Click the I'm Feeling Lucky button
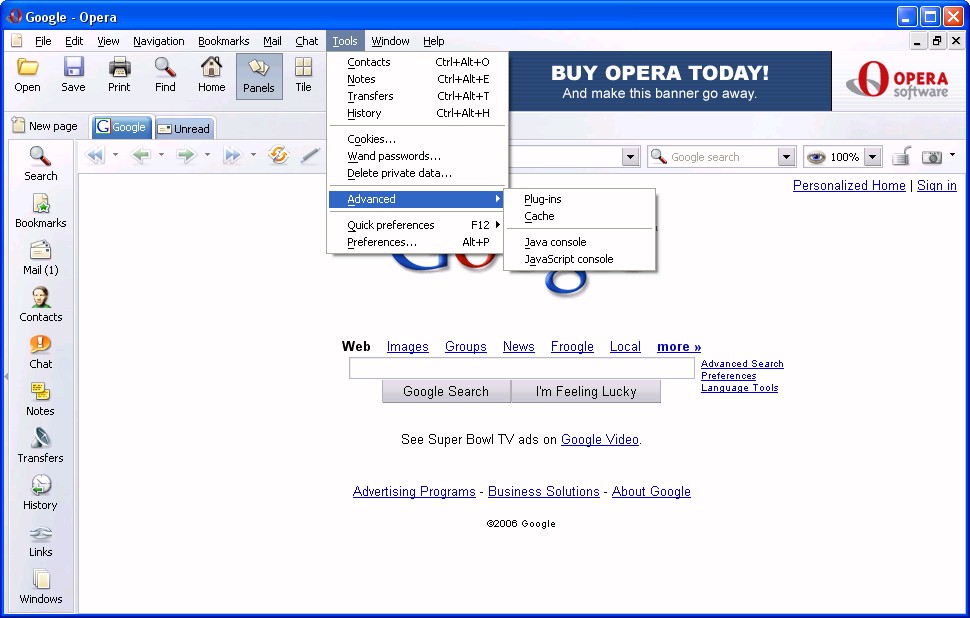The image size is (970, 618). pos(586,392)
